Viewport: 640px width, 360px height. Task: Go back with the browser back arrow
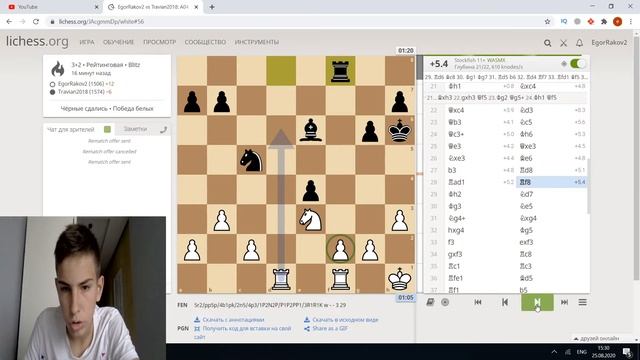pyautogui.click(x=9, y=22)
